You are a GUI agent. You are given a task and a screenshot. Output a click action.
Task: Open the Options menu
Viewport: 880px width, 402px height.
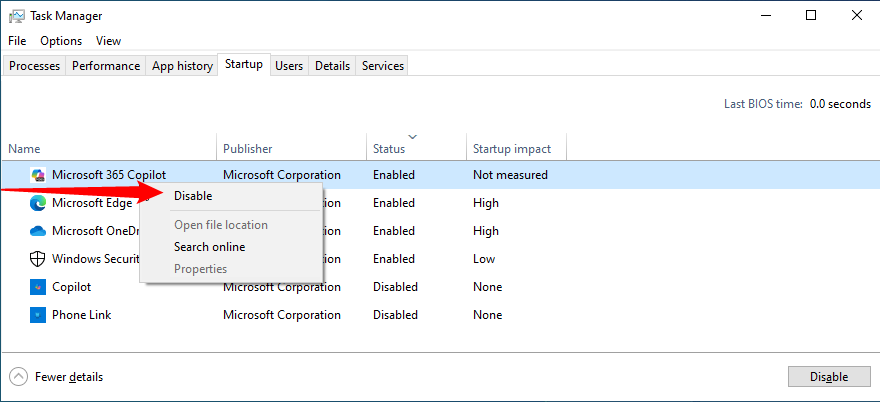point(61,41)
